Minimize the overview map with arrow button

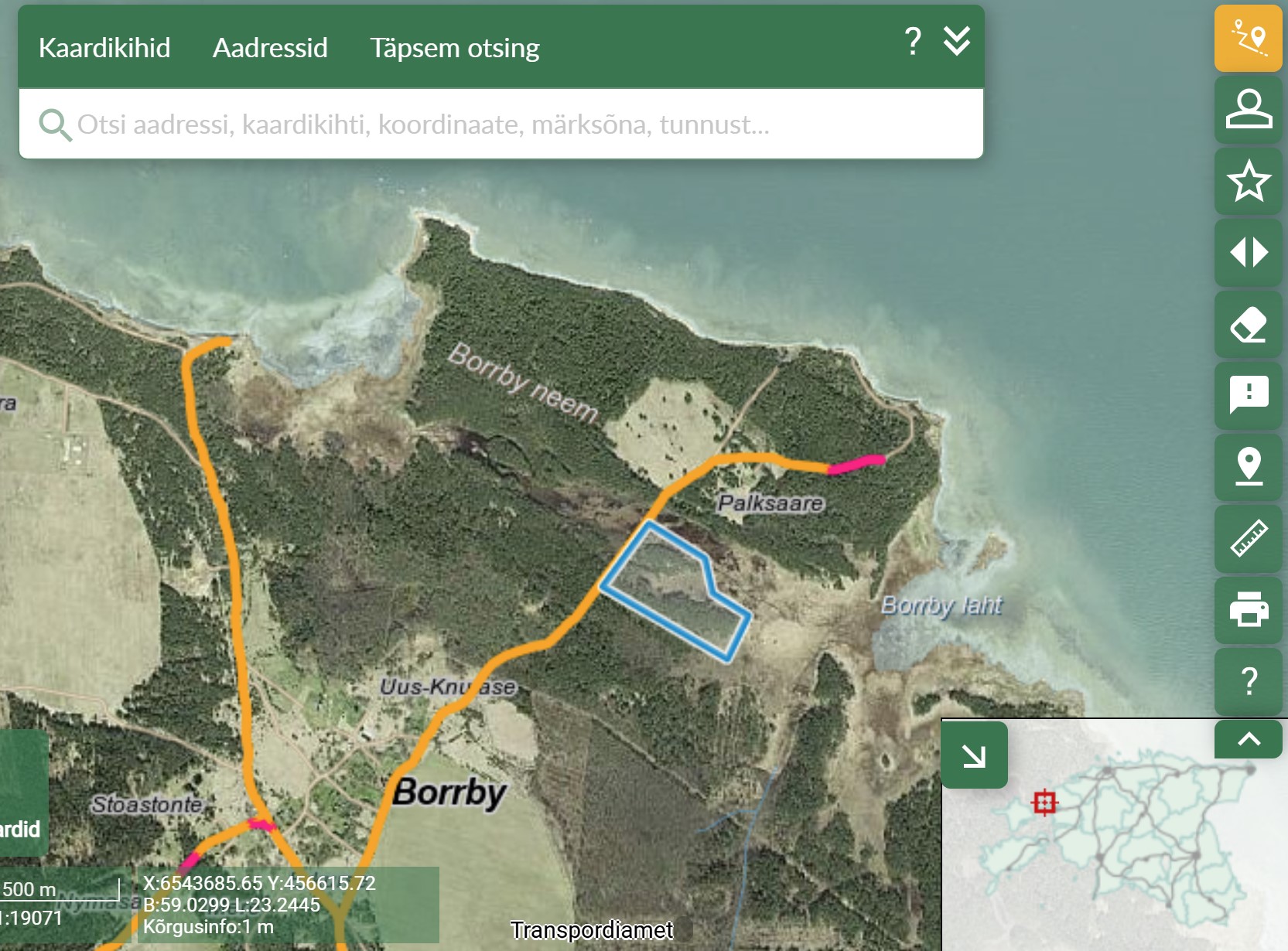click(974, 755)
